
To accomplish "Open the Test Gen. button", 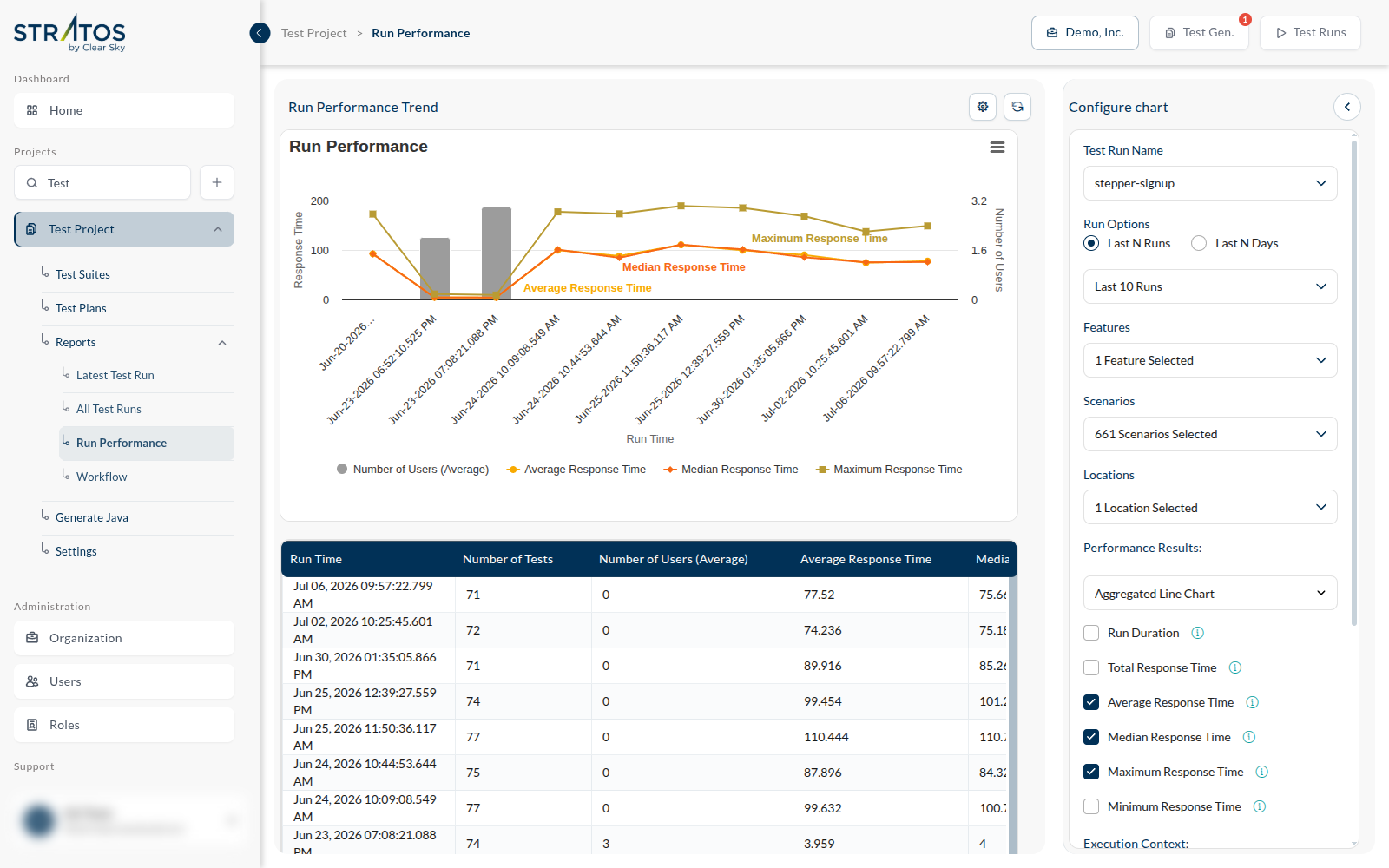I will pyautogui.click(x=1200, y=33).
